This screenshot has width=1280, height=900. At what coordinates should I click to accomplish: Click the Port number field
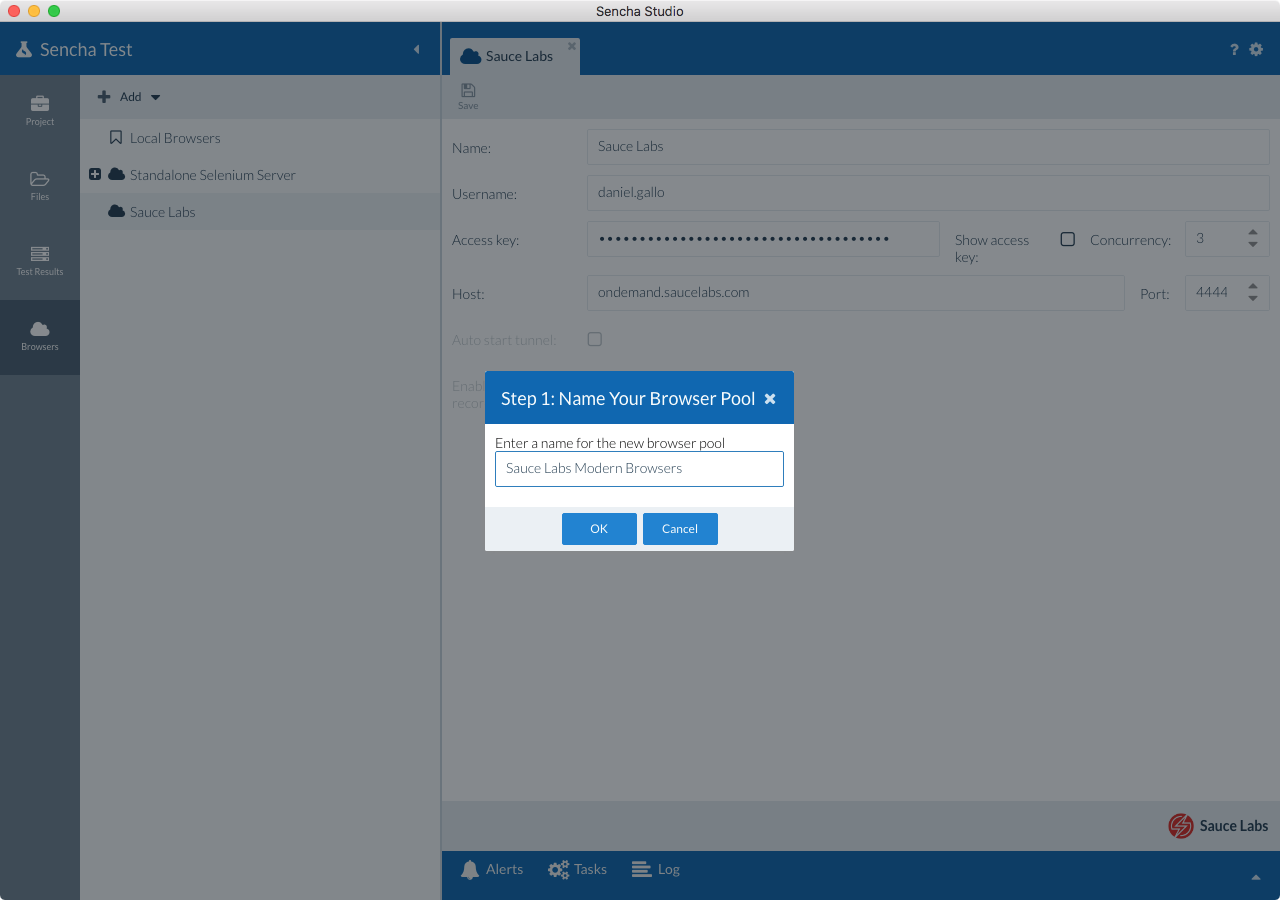[x=1214, y=293]
